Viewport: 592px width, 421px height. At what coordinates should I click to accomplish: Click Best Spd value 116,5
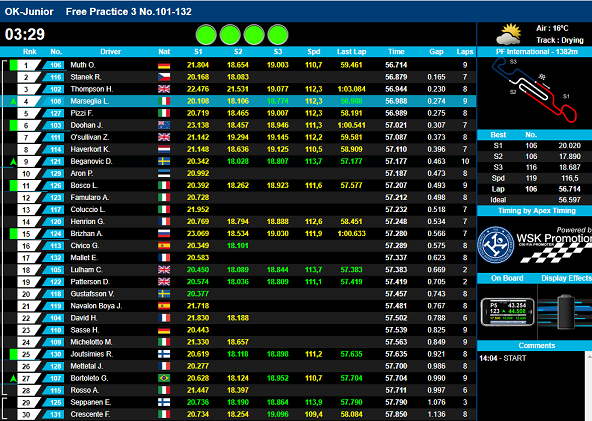(570, 178)
